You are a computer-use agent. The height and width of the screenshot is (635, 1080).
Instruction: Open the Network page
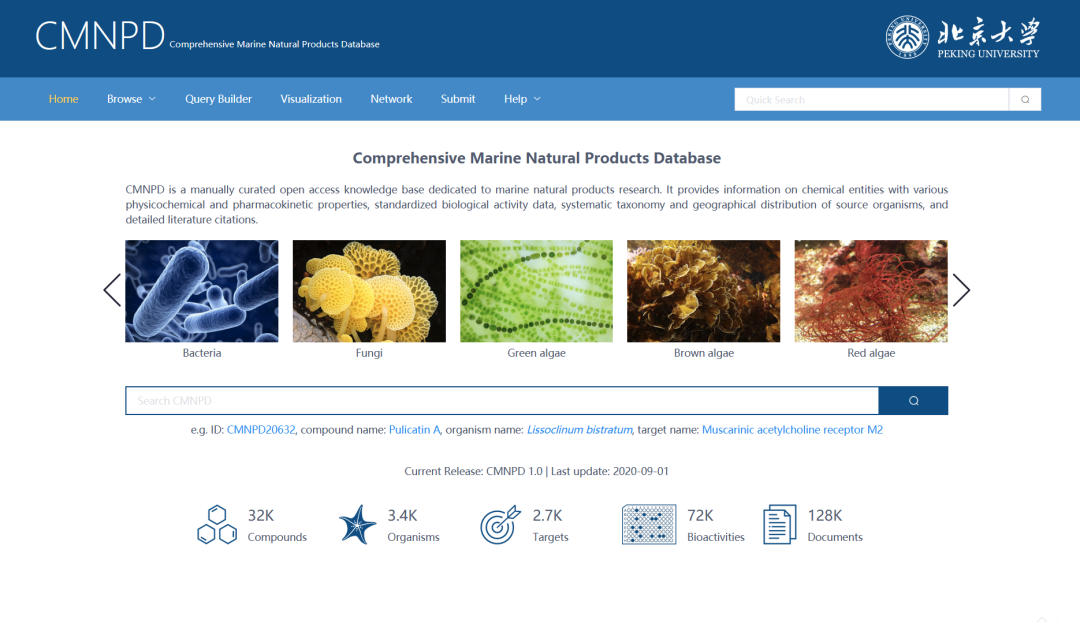pos(391,99)
